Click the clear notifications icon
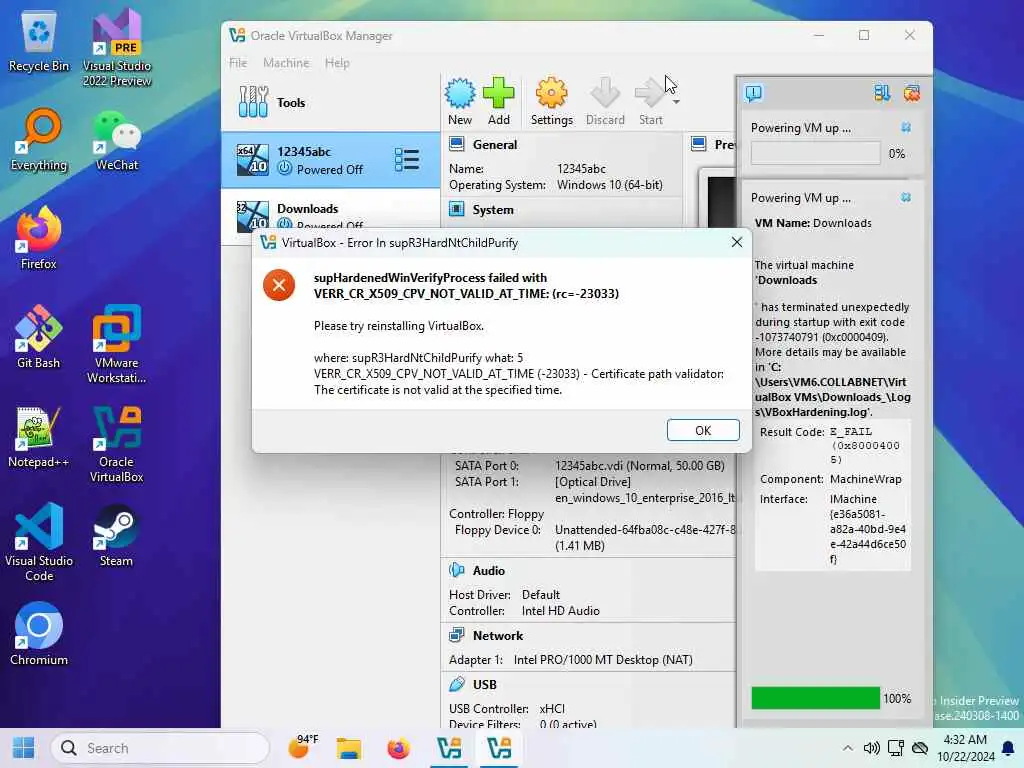Image resolution: width=1024 pixels, height=768 pixels. click(x=912, y=93)
